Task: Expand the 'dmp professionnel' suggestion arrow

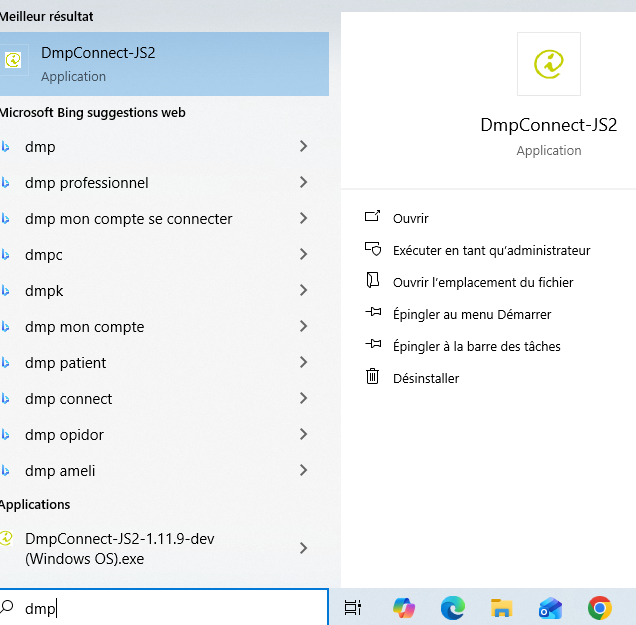Action: [x=303, y=183]
